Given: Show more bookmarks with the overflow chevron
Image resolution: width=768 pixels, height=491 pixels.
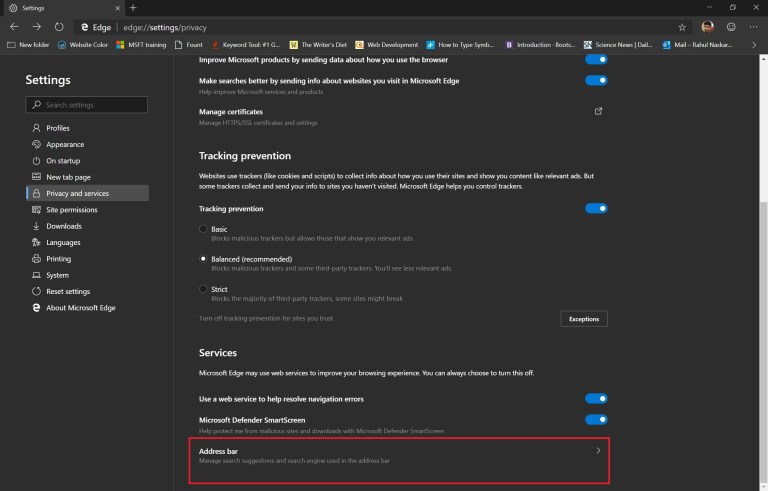Looking at the screenshot, I should tap(754, 45).
